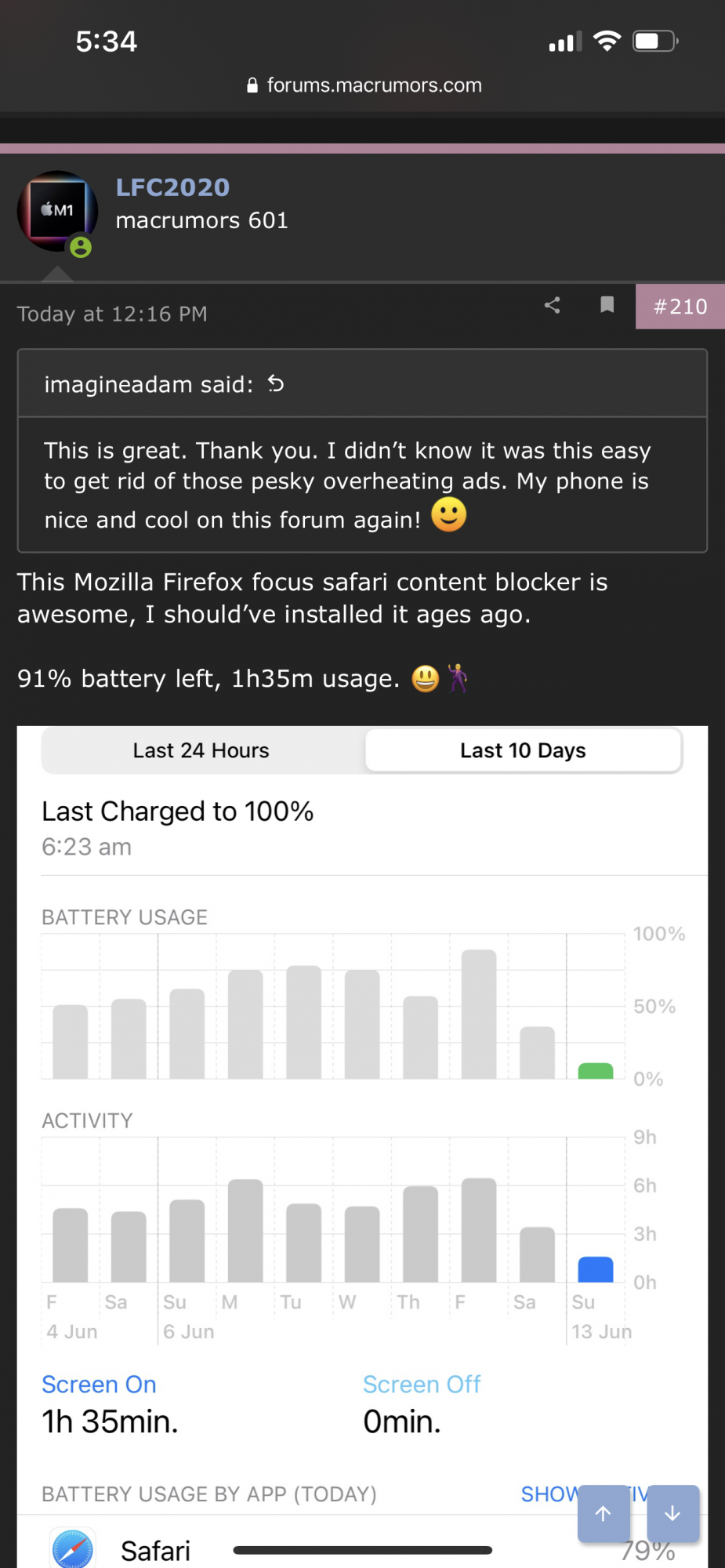Bookmark this post with the bookmark icon
The image size is (725, 1568).
[607, 304]
